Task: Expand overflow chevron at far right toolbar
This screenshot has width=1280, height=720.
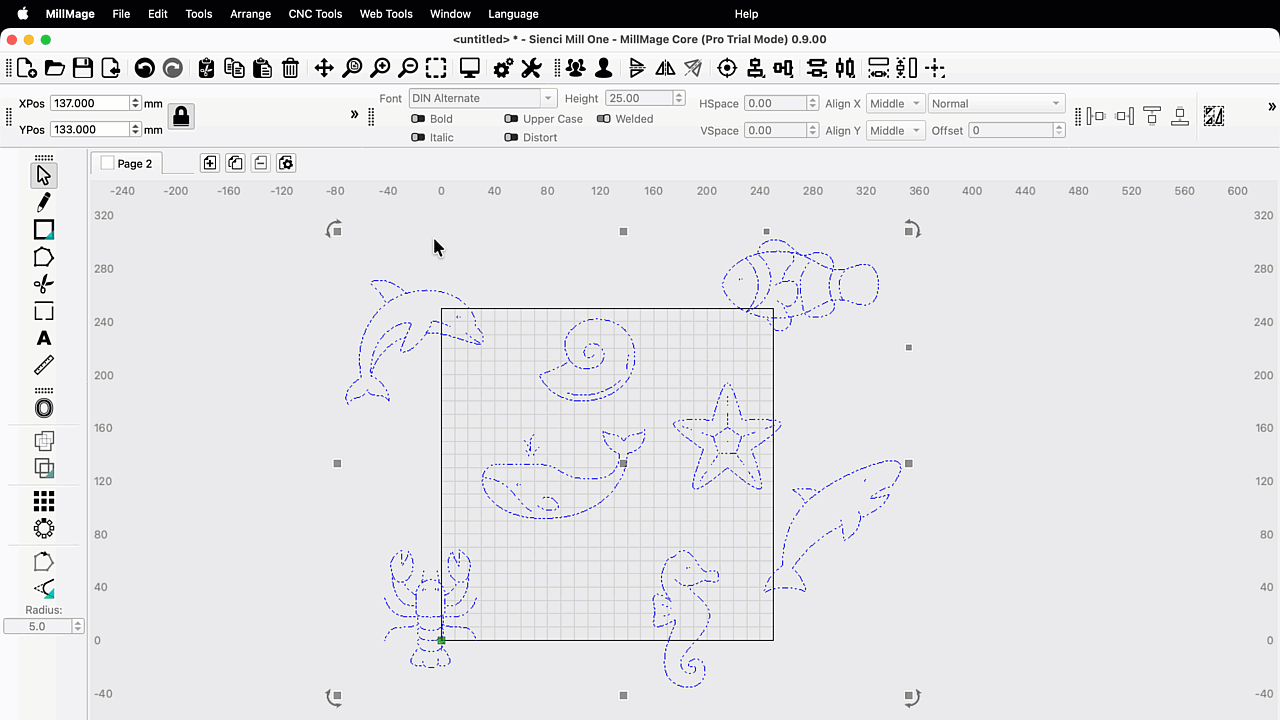Action: (x=1272, y=107)
